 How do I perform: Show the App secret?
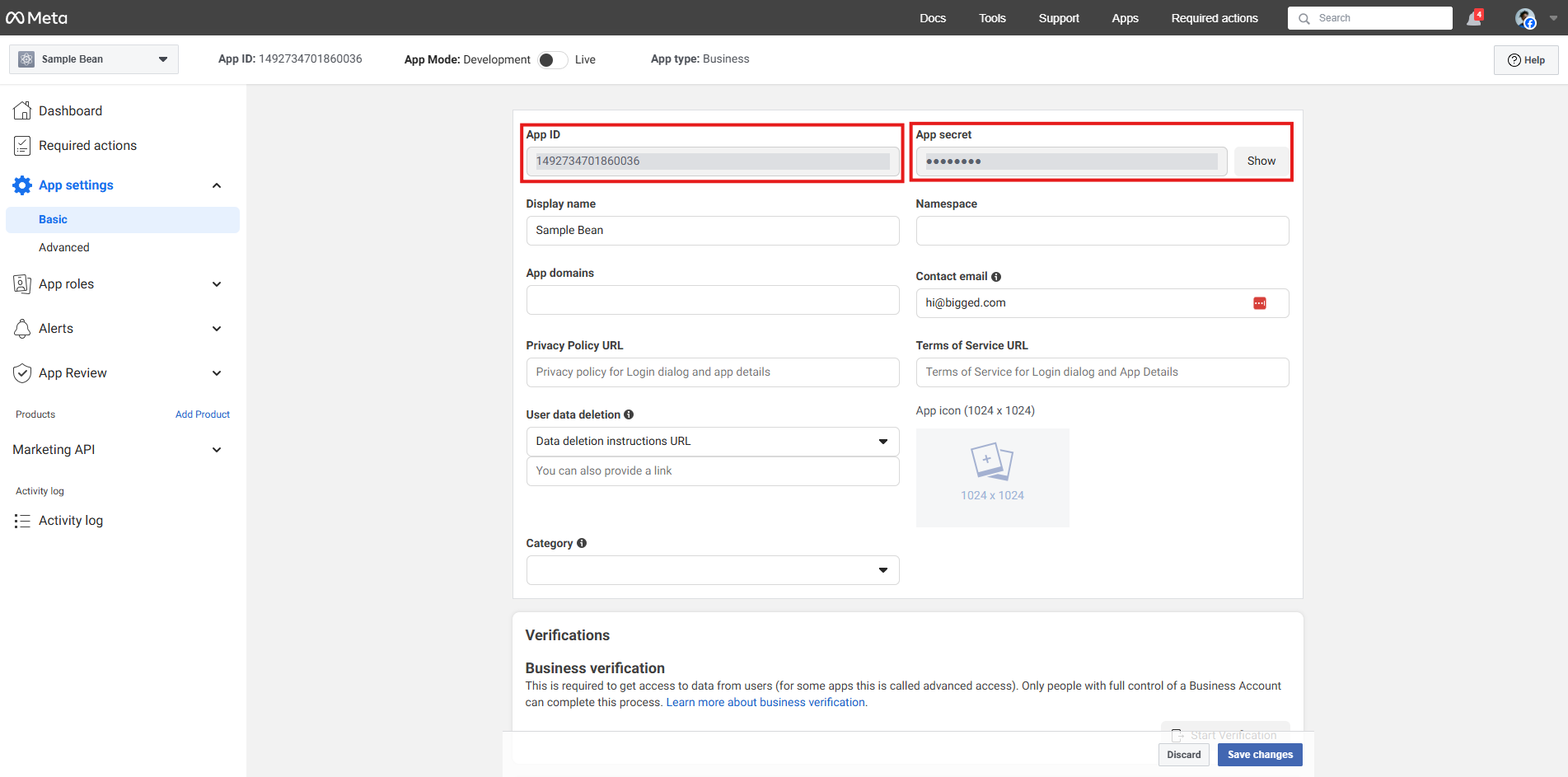1261,161
